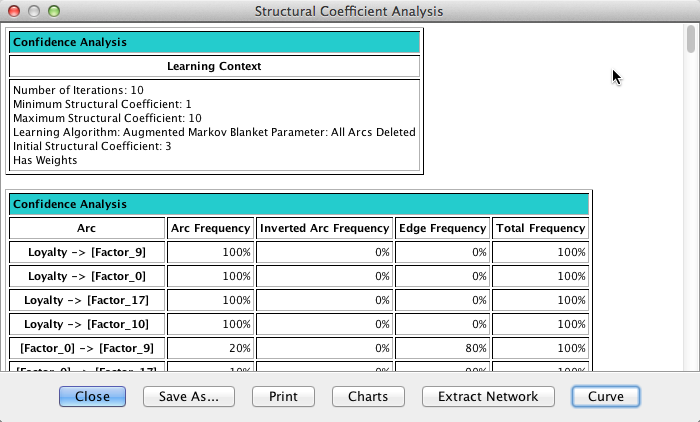Click the Structural Coefficient Analysis window title
This screenshot has height=422, width=700.
coord(349,11)
